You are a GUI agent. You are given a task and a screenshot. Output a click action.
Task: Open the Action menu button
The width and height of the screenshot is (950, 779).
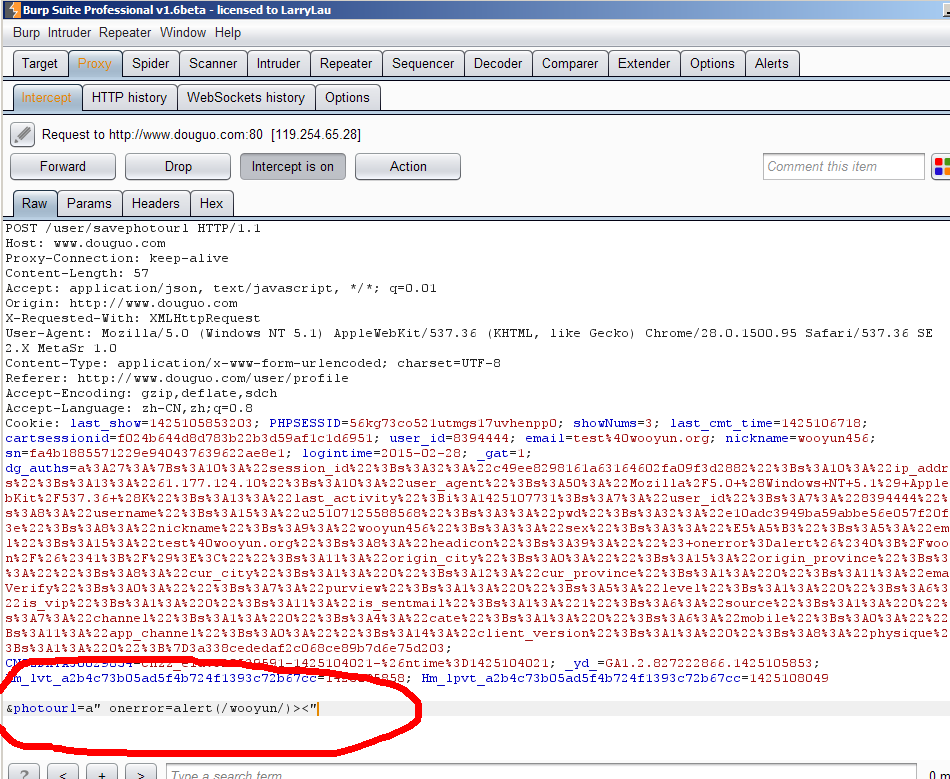(x=408, y=167)
